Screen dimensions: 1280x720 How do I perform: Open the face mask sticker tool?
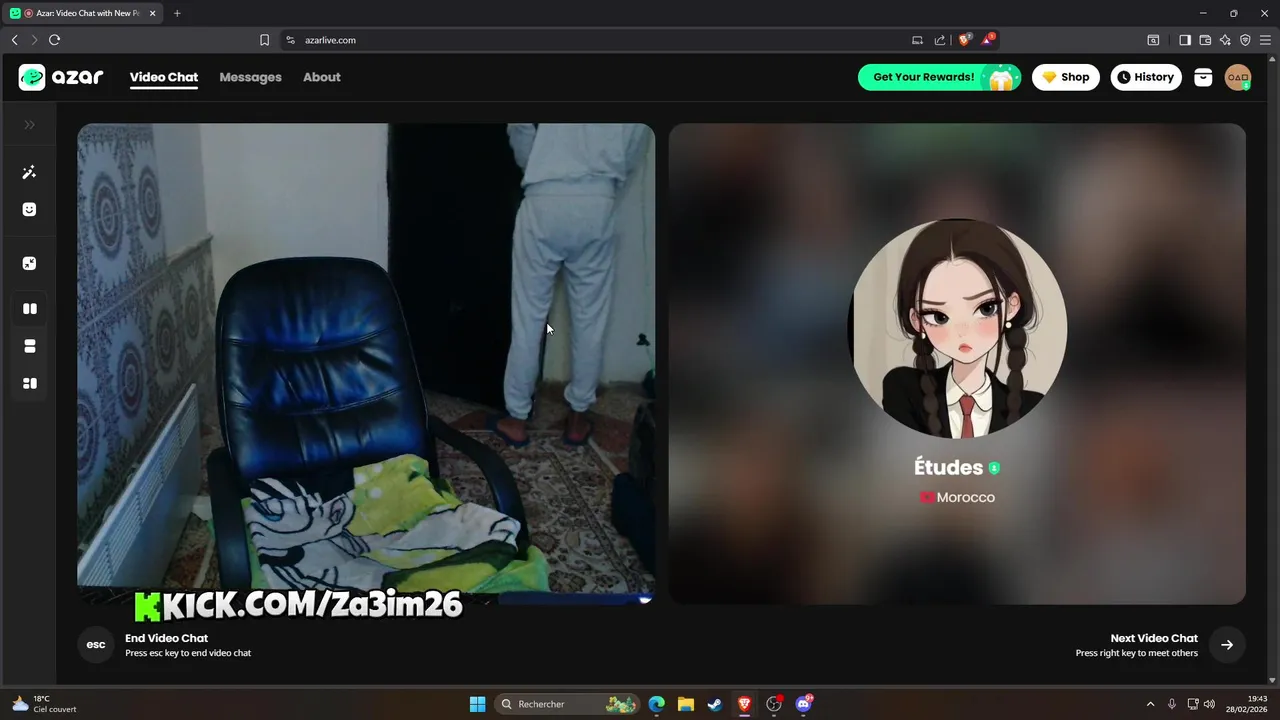coord(29,209)
